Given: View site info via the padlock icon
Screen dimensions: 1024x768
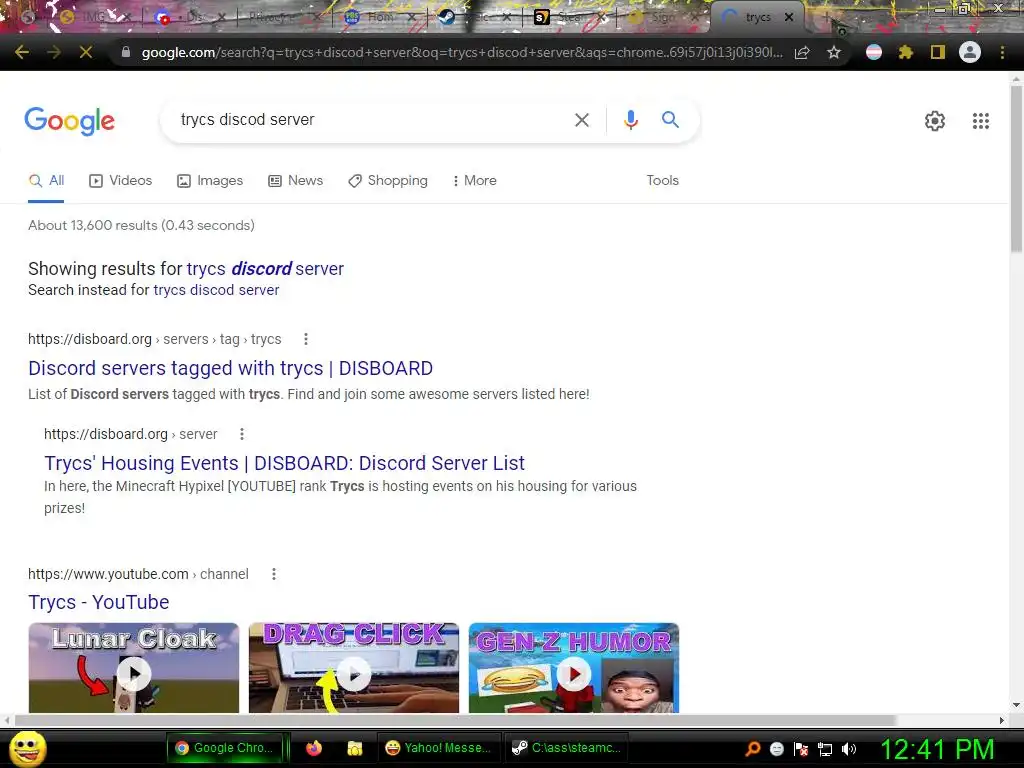Looking at the screenshot, I should [x=125, y=52].
